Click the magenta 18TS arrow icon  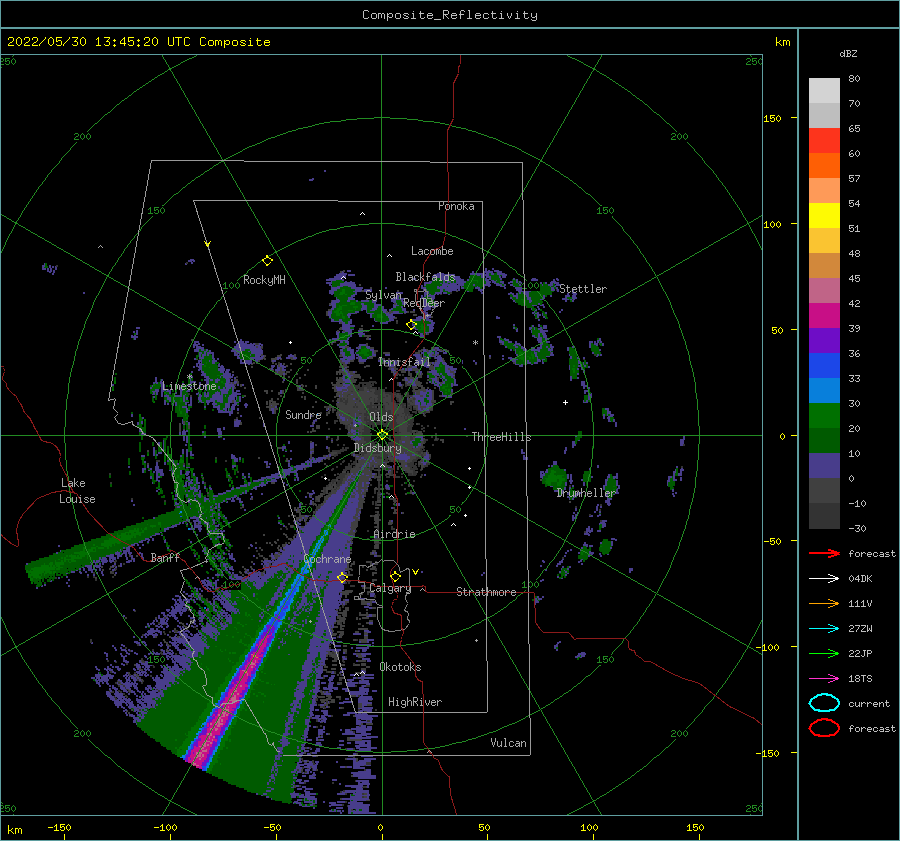point(824,679)
